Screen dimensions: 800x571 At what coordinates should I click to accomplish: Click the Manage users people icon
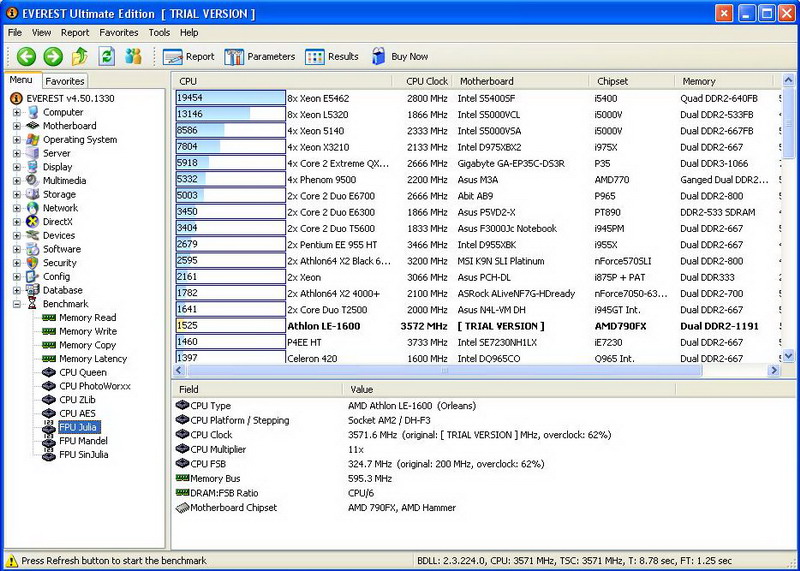(x=133, y=56)
